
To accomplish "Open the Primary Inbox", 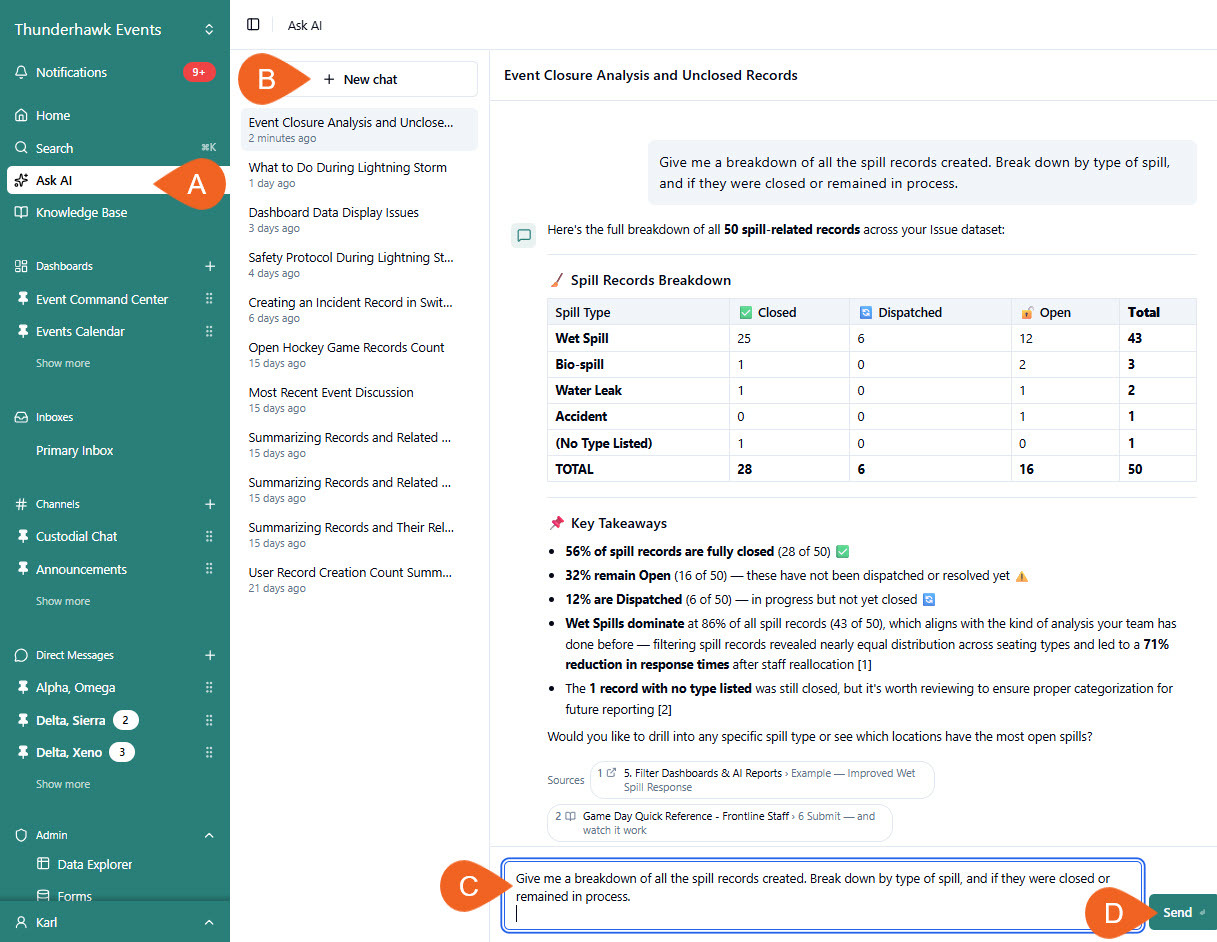I will click(x=75, y=450).
